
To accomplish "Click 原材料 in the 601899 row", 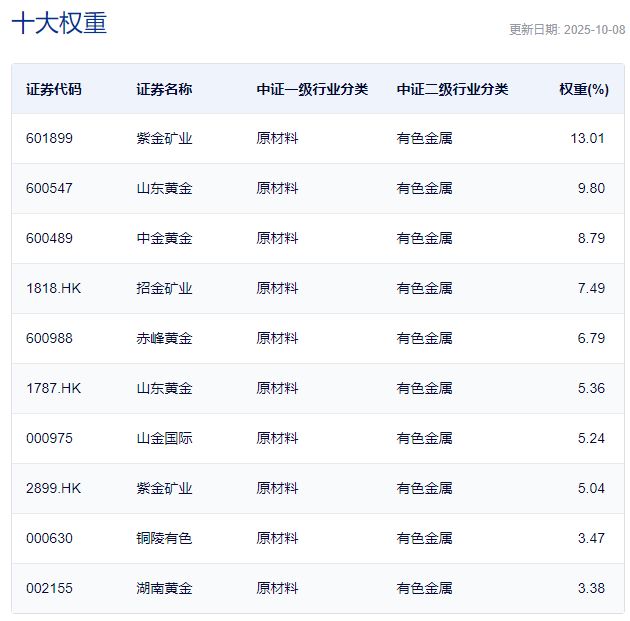I will 278,138.
